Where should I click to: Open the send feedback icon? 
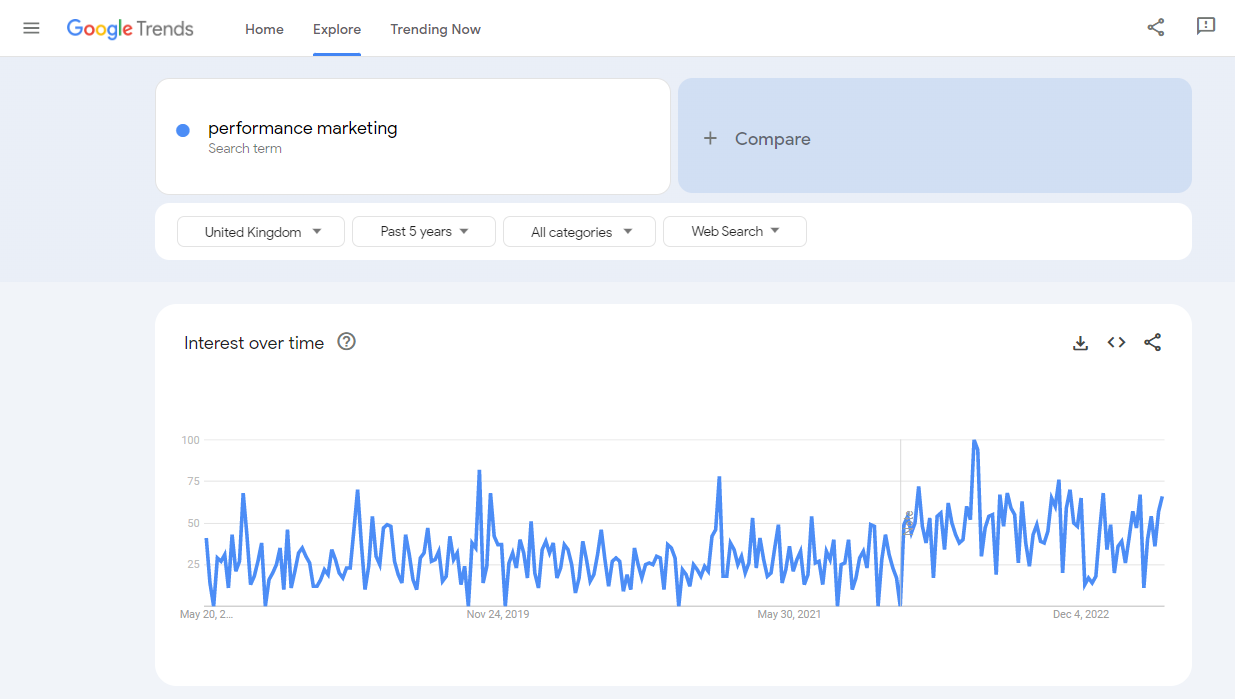[1206, 27]
